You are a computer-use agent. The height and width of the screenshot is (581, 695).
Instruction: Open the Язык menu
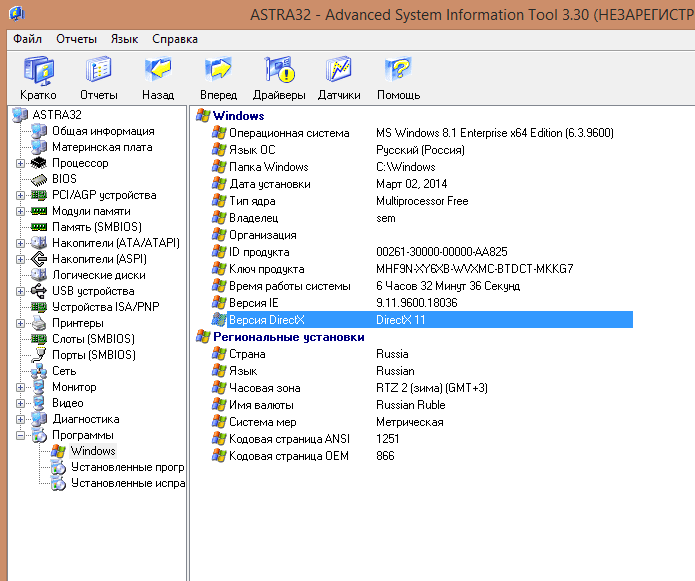point(124,39)
